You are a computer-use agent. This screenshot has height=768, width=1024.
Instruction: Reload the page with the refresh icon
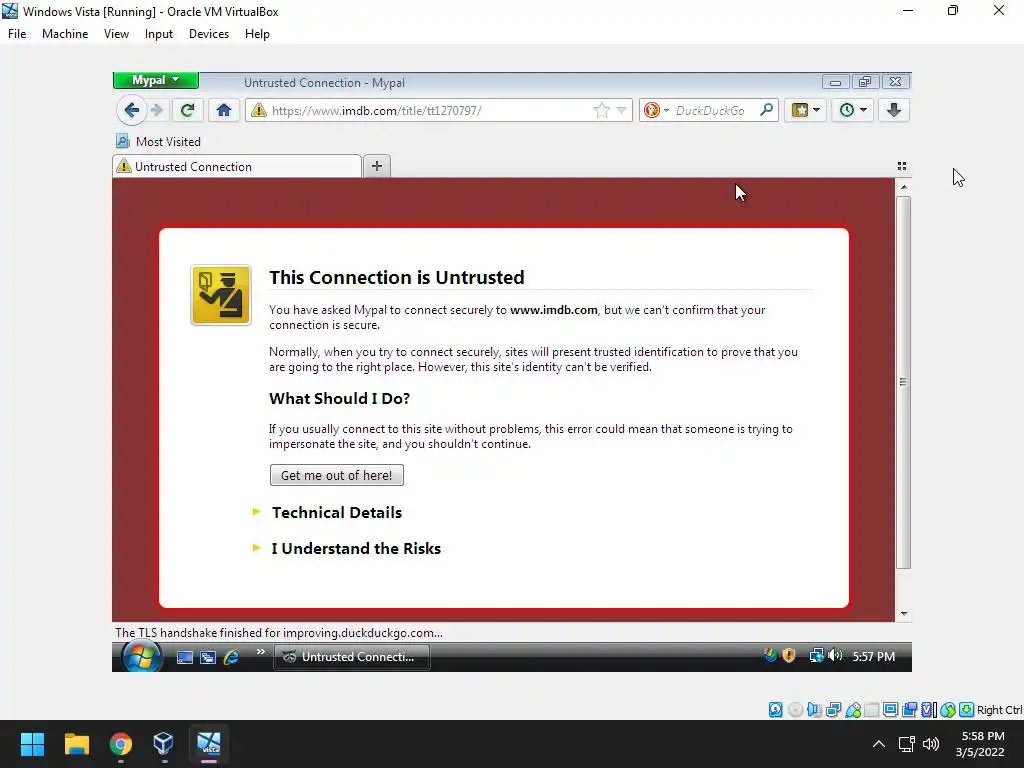click(x=187, y=110)
